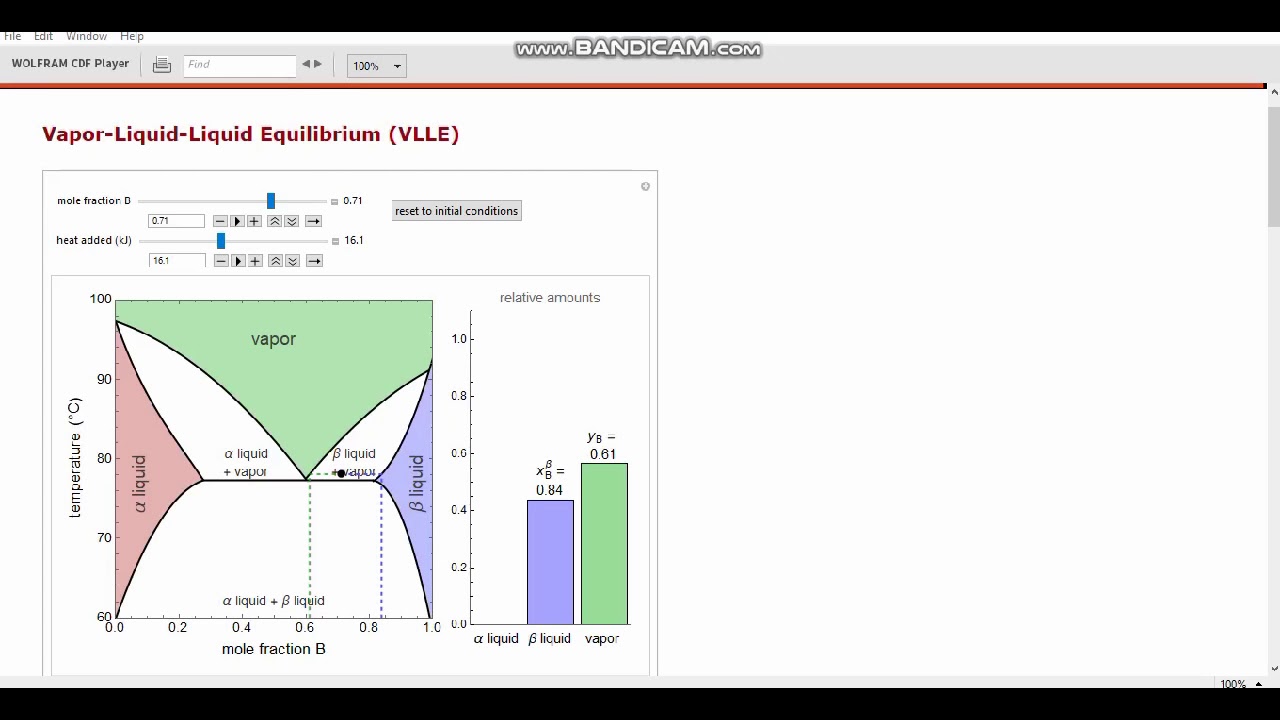The height and width of the screenshot is (720, 1280).
Task: Slow down mole fraction B animation
Action: click(x=292, y=221)
